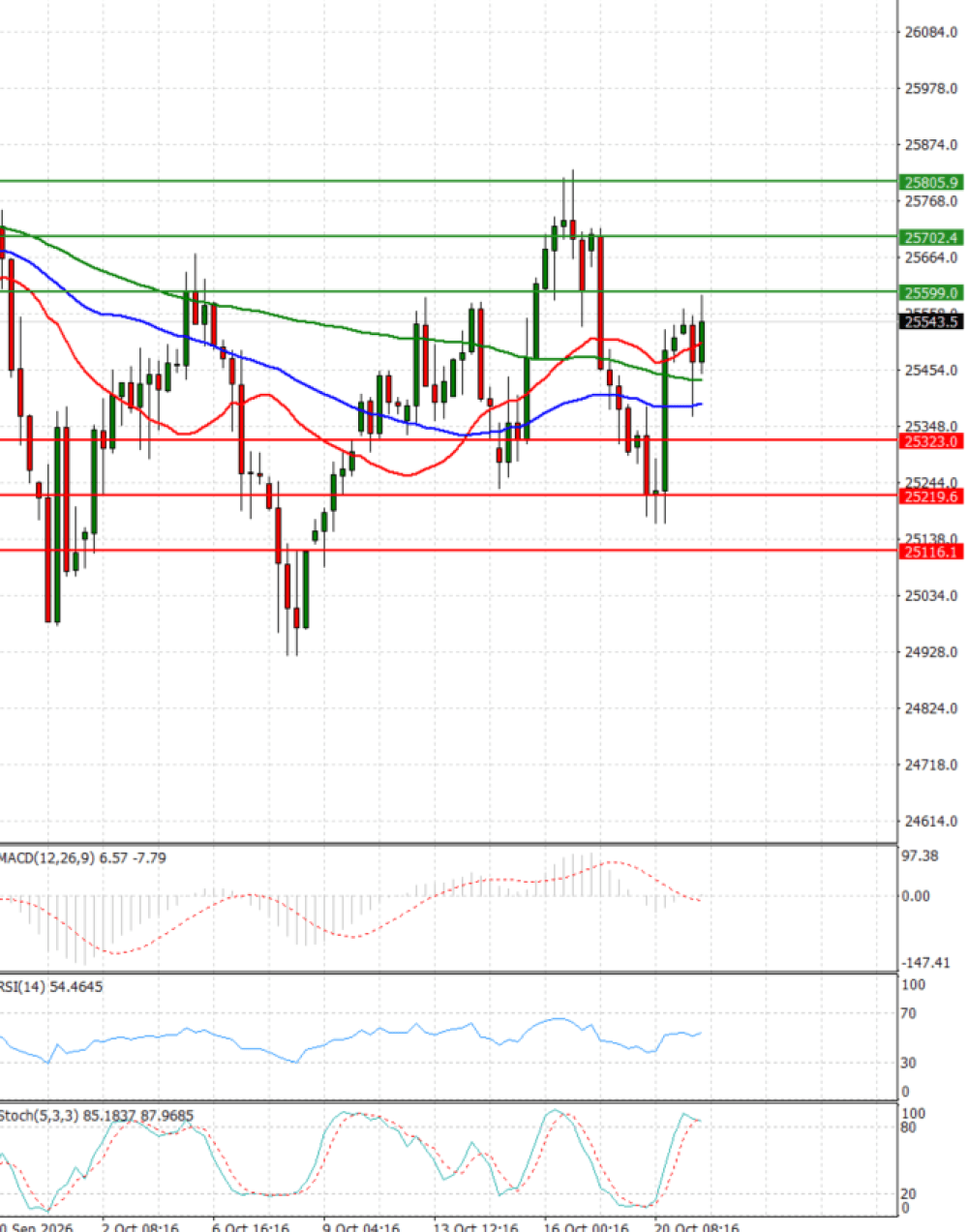Screen dimensions: 968x1232
Task: Click the 24614.0 price scale value
Action: 931,821
